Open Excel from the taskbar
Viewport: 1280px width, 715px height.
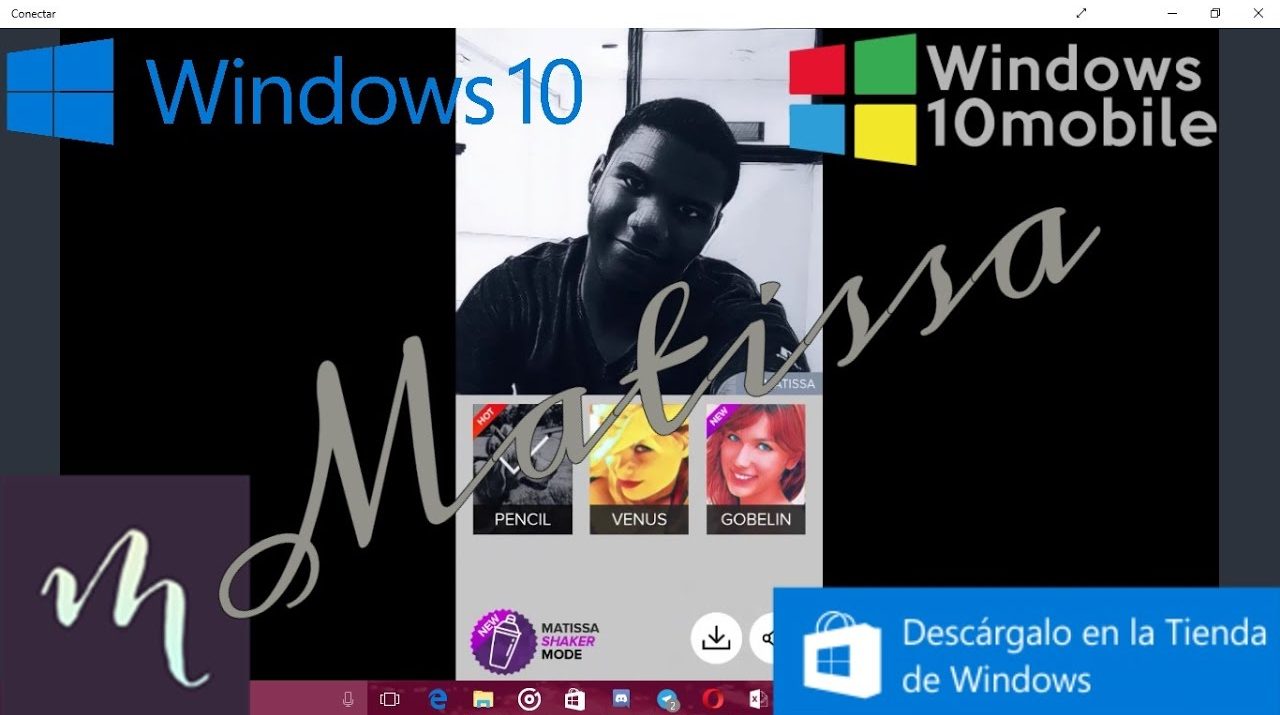click(758, 699)
